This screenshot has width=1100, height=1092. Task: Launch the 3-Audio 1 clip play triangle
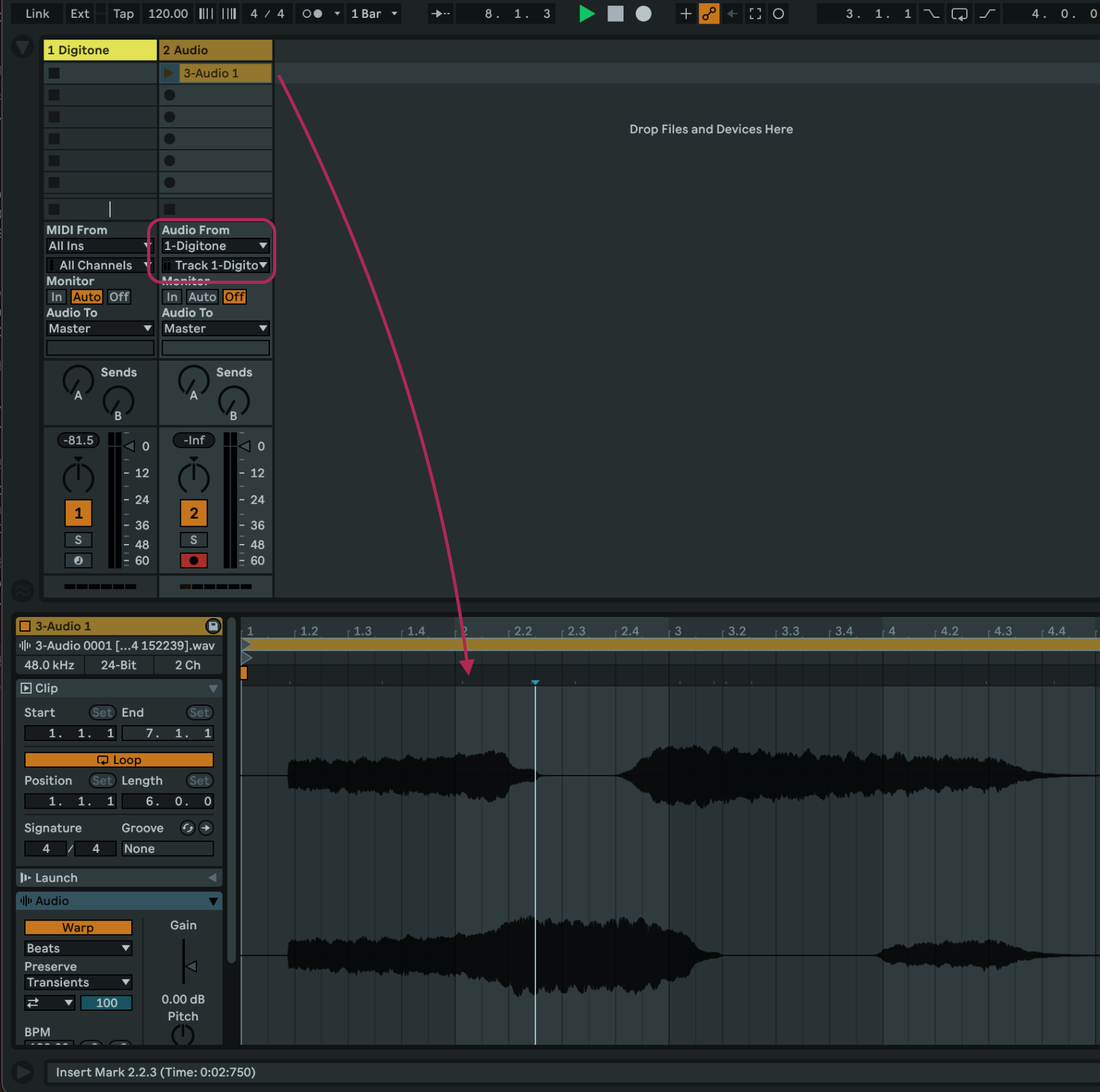[x=169, y=73]
